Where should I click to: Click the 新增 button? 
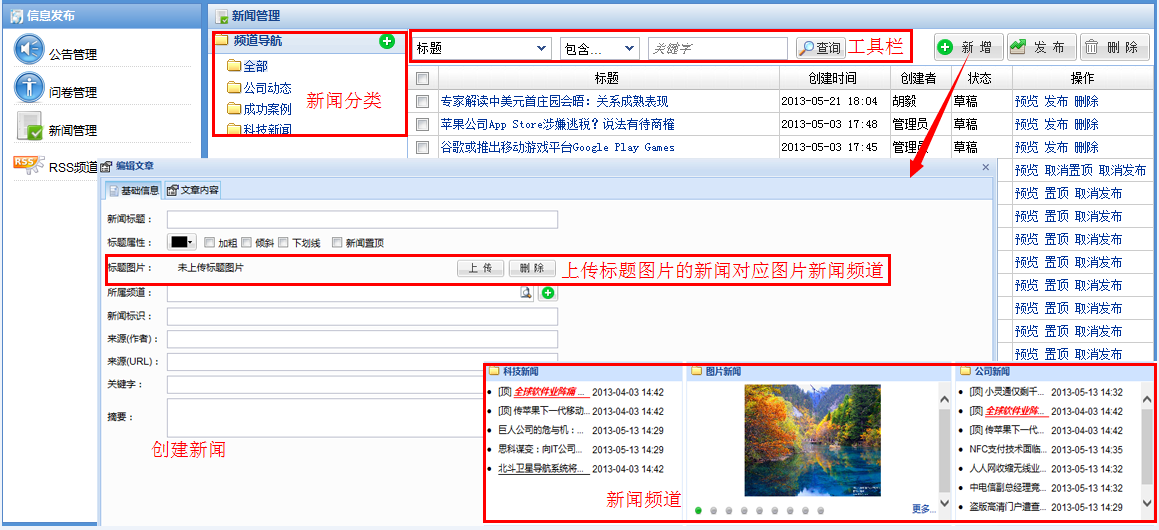(968, 47)
